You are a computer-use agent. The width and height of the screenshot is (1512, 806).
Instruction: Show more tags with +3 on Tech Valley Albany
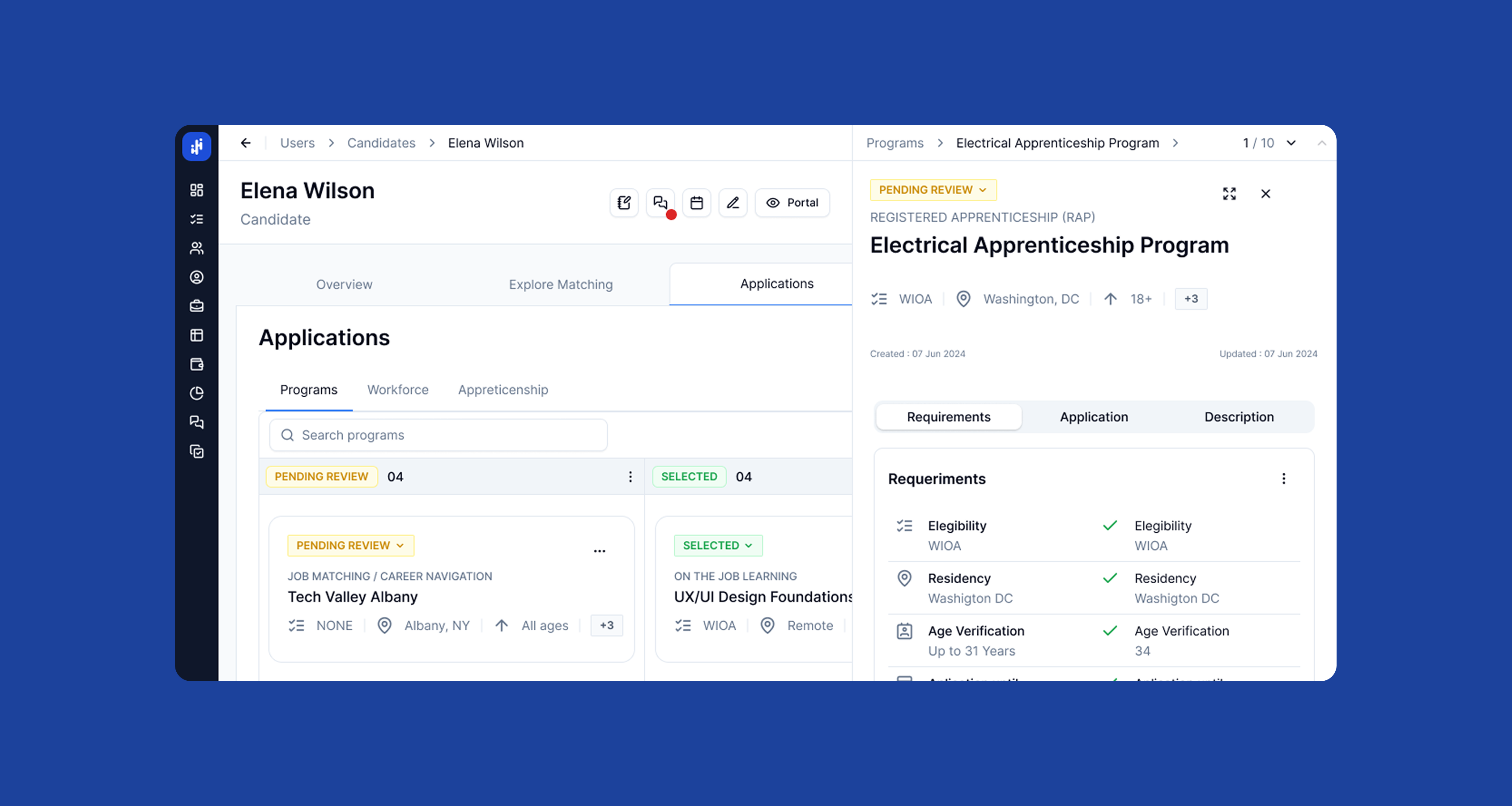point(606,625)
